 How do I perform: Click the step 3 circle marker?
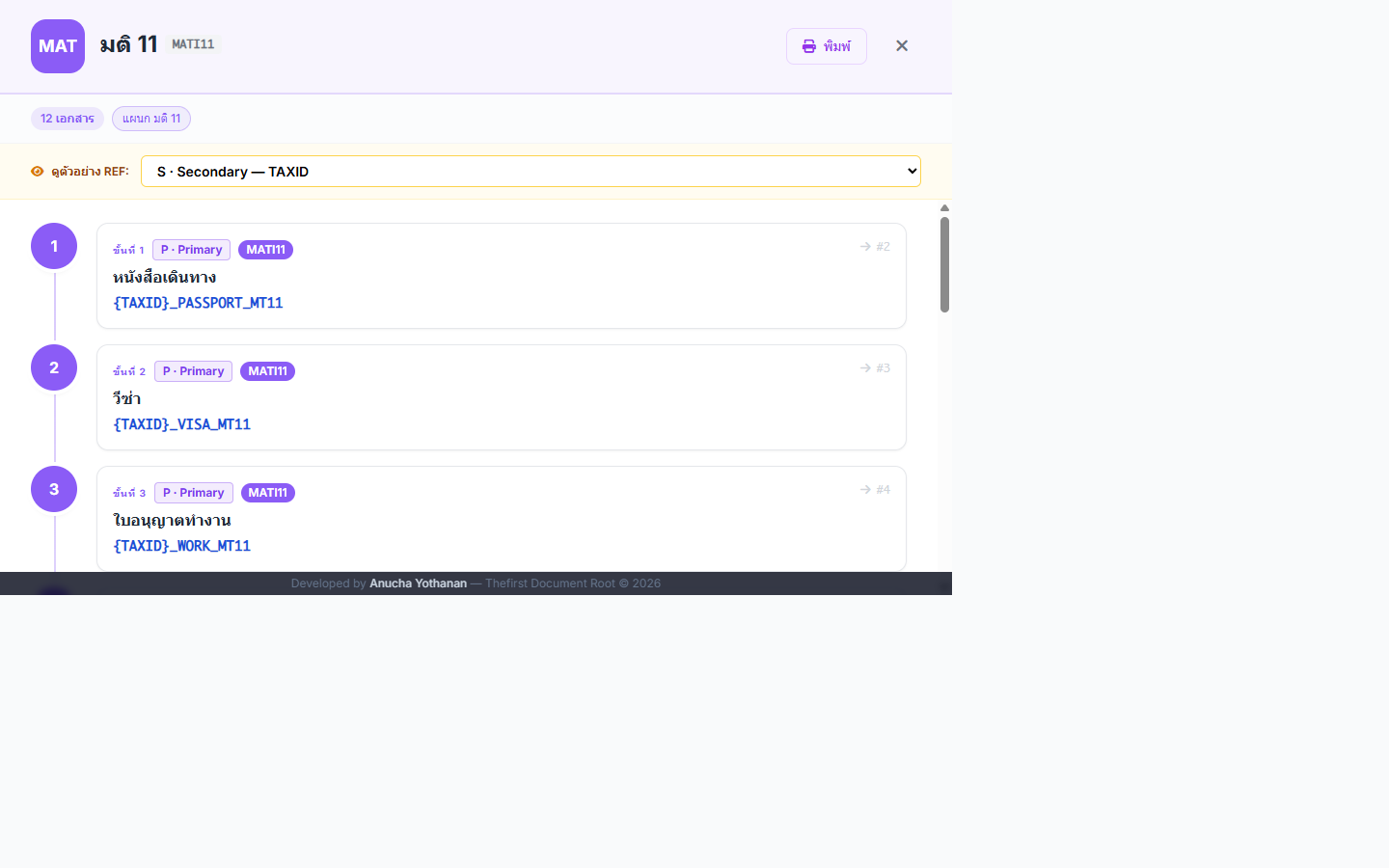tap(54, 489)
